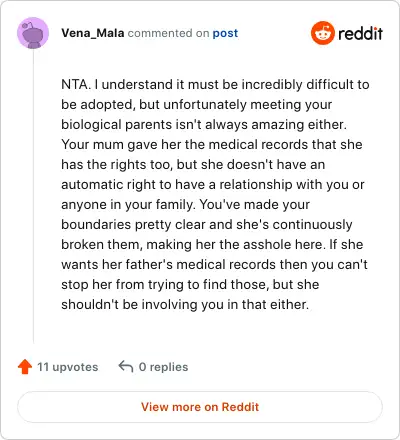Click the line "biological parents isn't always amazing either"
This screenshot has height=440, width=400.
pyautogui.click(x=204, y=125)
